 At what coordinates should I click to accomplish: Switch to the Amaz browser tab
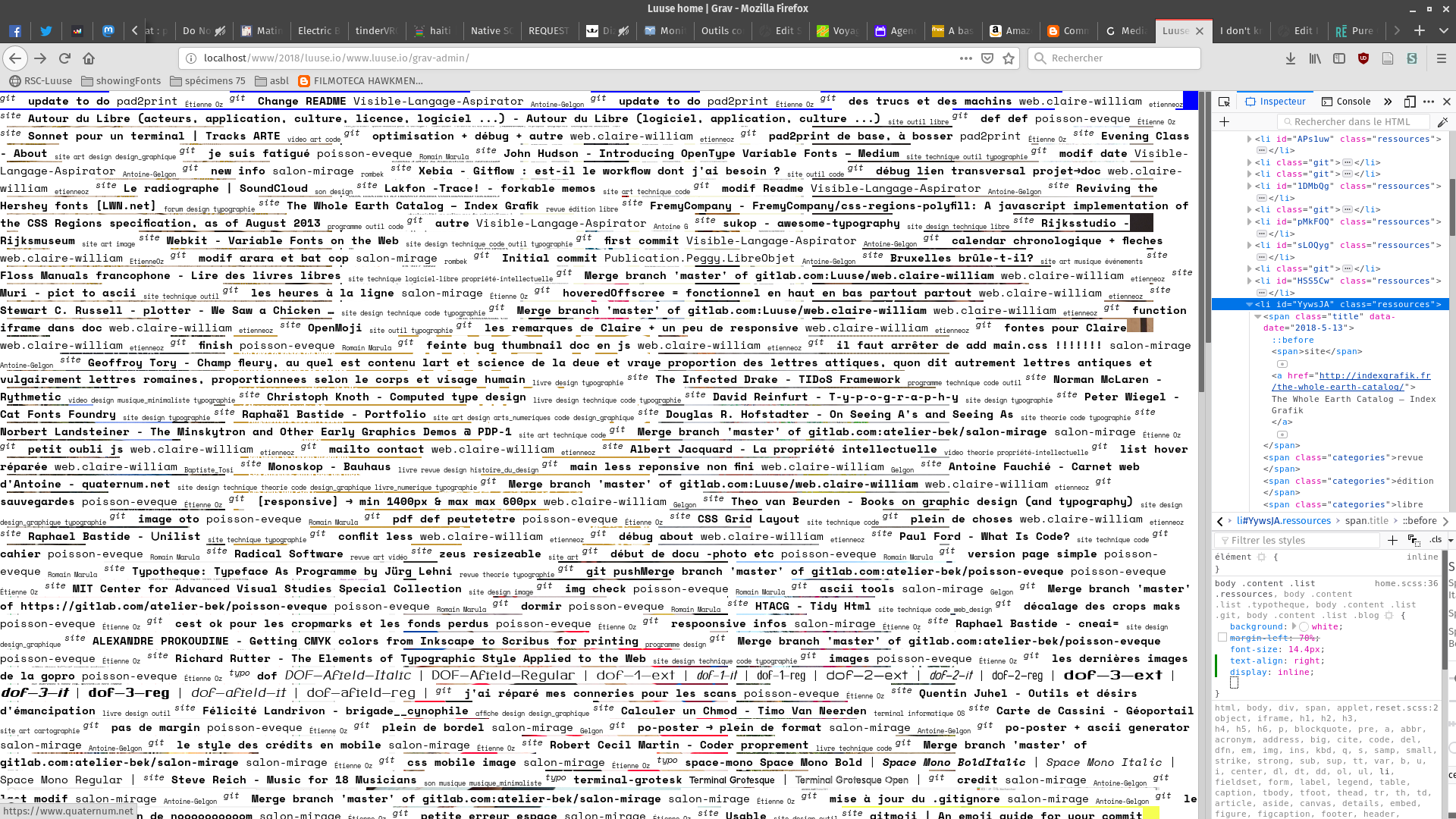1011,31
